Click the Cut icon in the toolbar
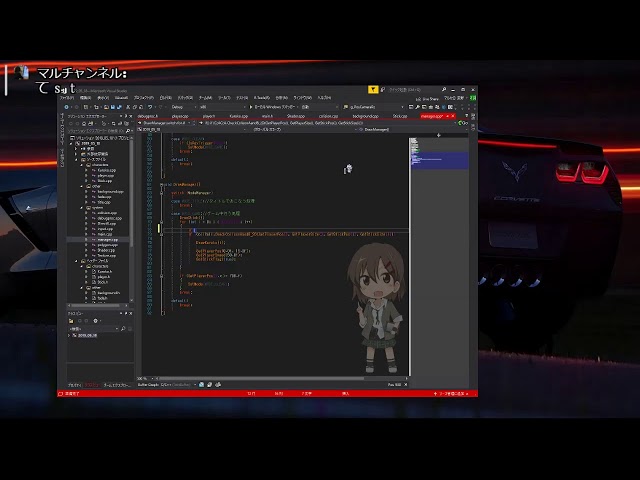The width and height of the screenshot is (640, 480). click(128, 107)
